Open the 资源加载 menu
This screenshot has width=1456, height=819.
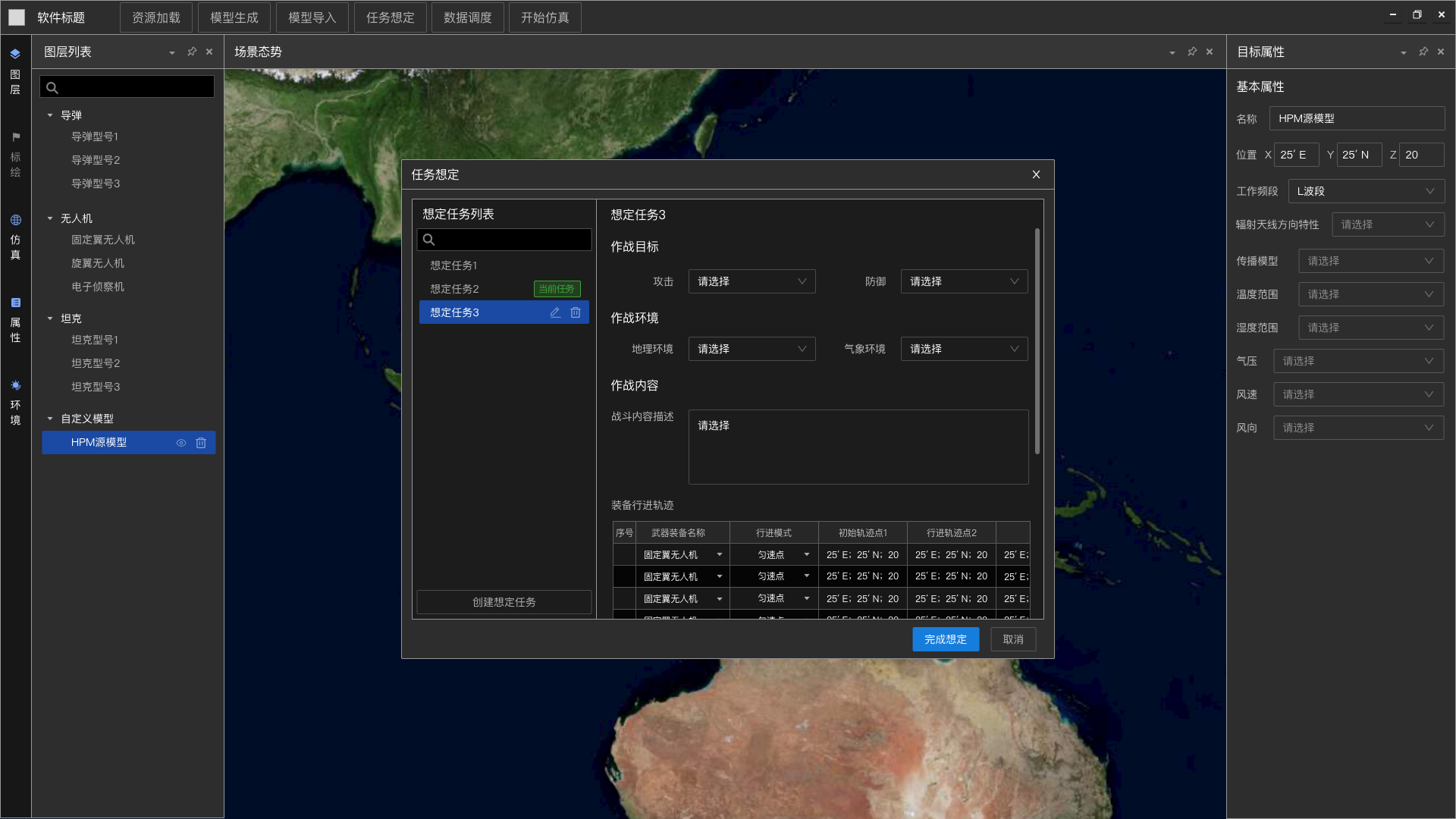tap(156, 17)
